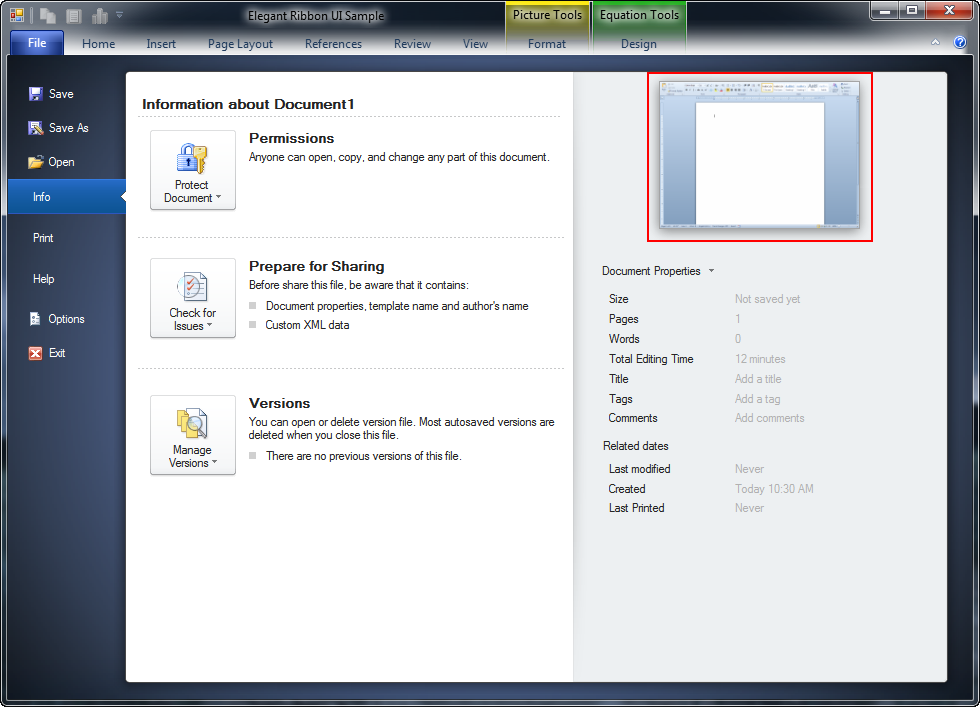Select Info in the backstage menu
The height and width of the screenshot is (707, 980).
[67, 197]
